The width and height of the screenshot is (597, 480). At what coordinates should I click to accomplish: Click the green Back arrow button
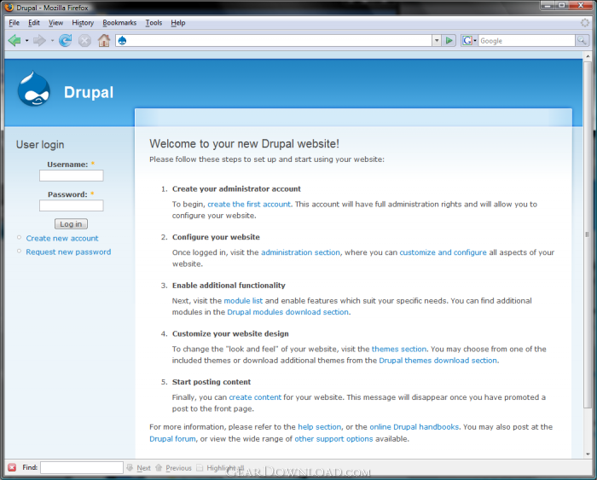pos(14,40)
